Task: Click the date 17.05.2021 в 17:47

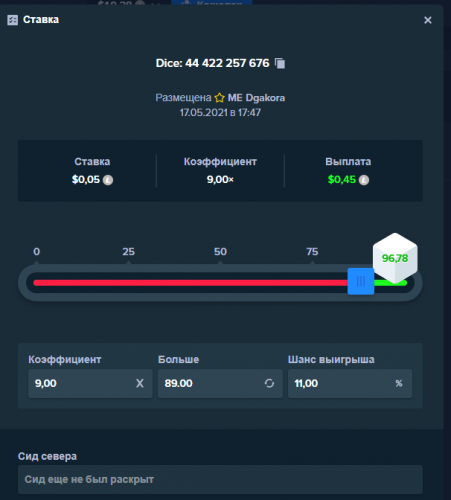Action: 220,113
